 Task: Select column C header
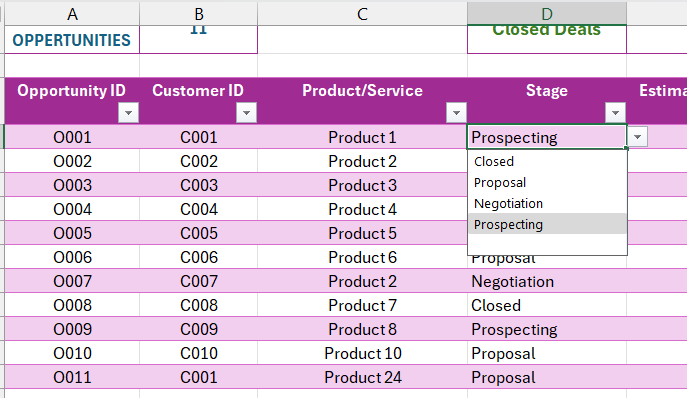pyautogui.click(x=362, y=14)
